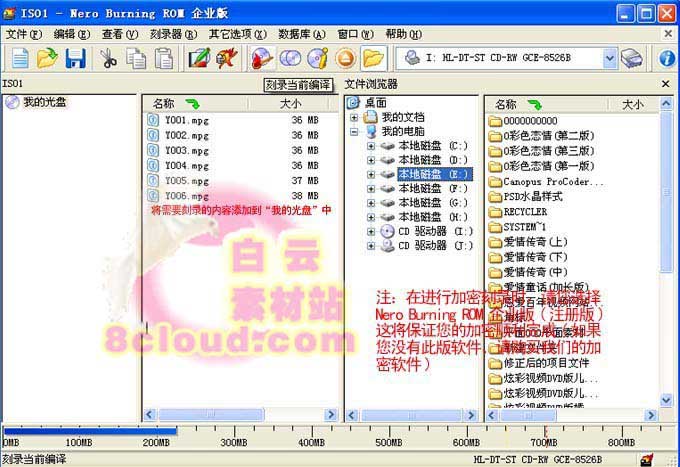Open the recorder selection dropdown
This screenshot has width=680, height=467.
609,58
